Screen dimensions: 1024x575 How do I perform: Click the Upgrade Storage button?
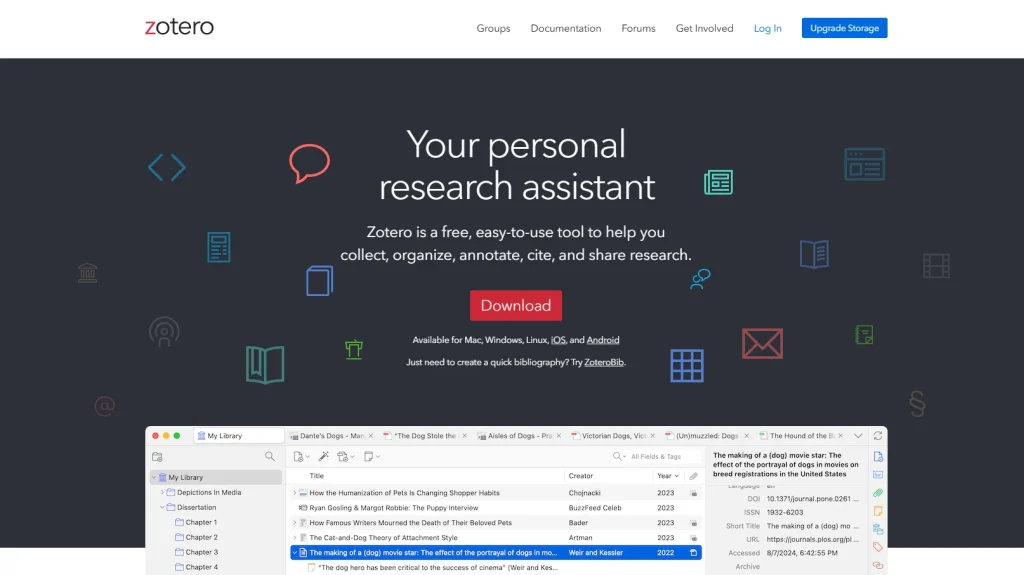pos(844,28)
